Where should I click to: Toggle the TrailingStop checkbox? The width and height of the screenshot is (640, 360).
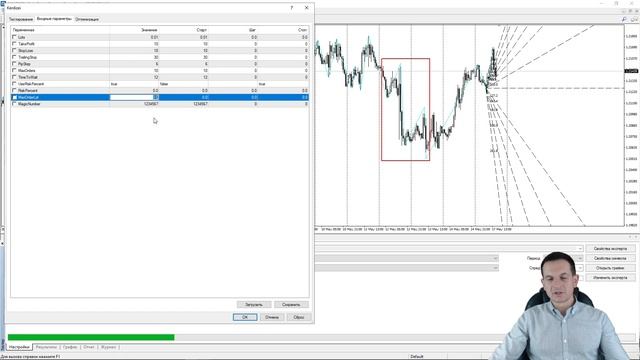(x=14, y=57)
